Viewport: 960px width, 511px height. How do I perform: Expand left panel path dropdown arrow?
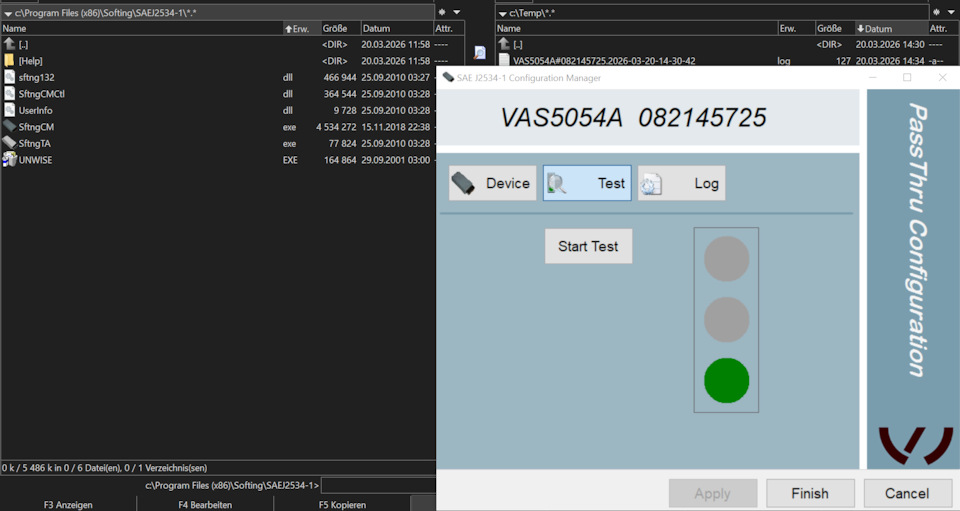click(8, 13)
